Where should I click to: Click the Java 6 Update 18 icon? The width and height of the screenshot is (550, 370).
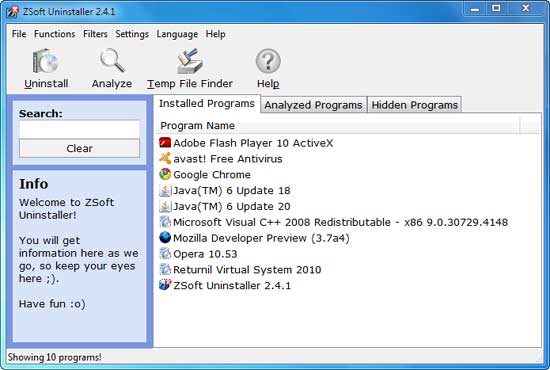tap(165, 190)
